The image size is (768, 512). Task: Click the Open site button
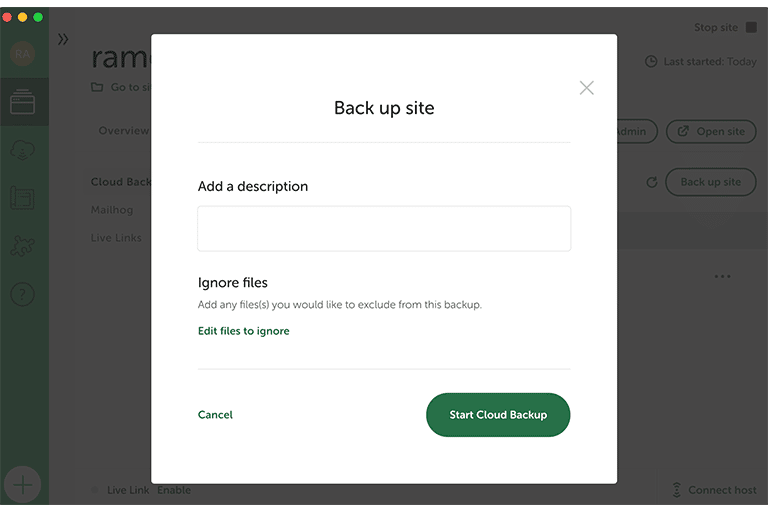click(711, 132)
